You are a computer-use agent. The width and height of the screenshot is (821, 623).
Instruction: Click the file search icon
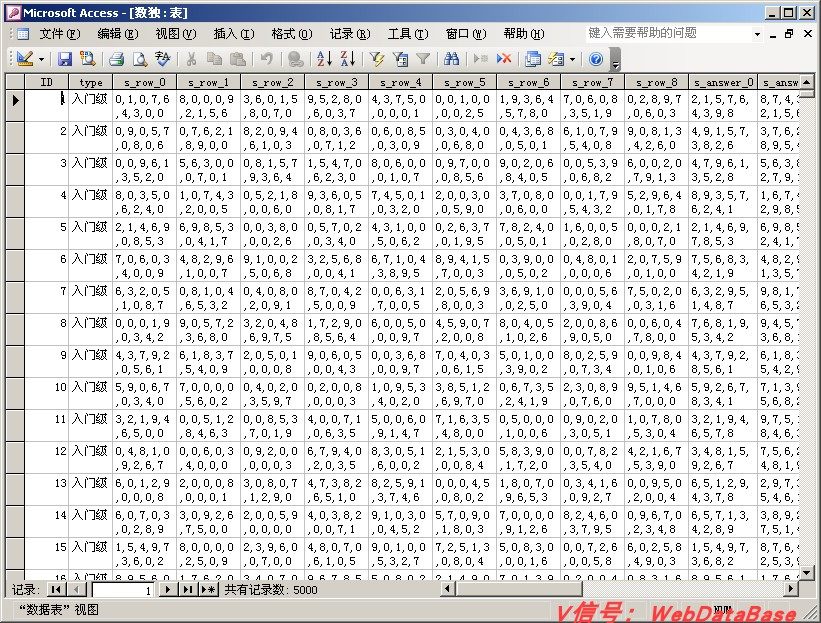87,59
